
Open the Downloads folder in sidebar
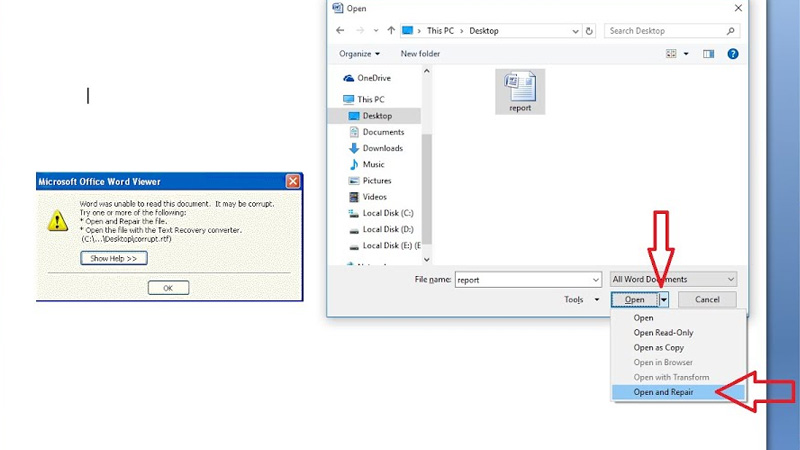[376, 148]
